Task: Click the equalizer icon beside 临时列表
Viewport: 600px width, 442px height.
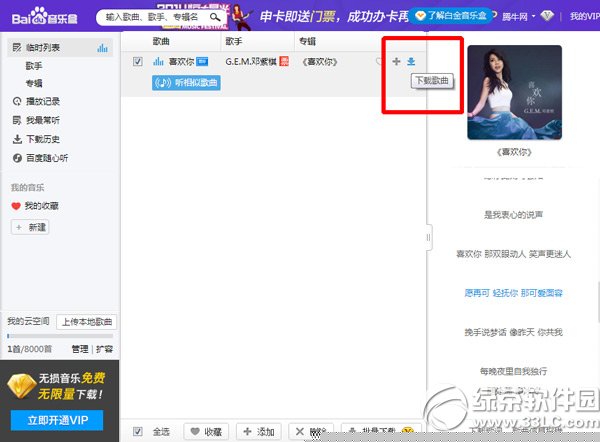Action: coord(102,48)
